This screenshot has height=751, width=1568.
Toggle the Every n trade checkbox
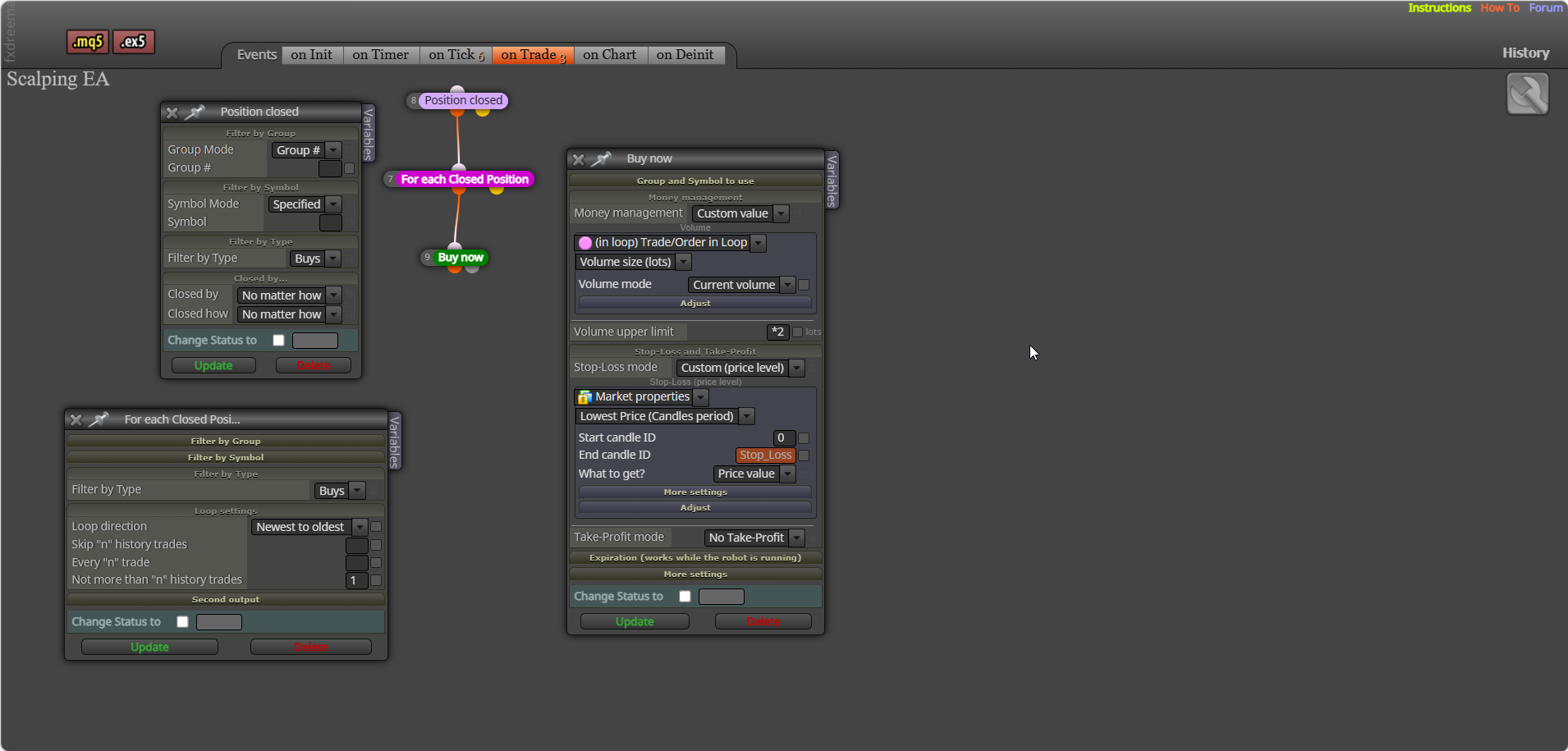[376, 563]
